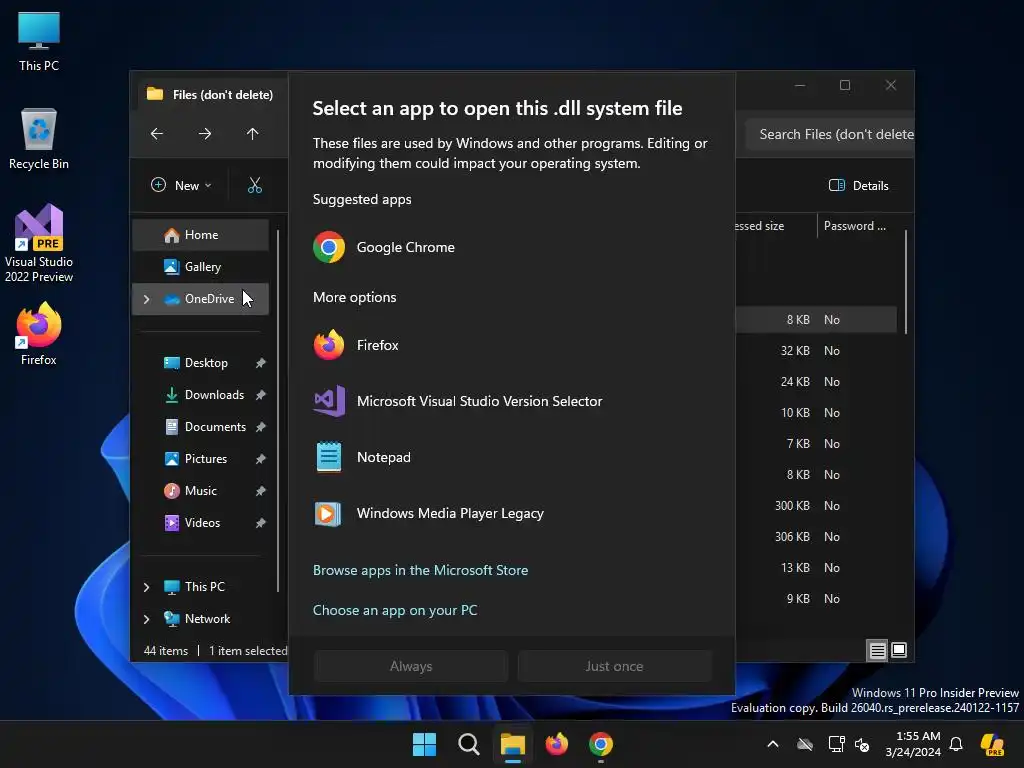Image resolution: width=1024 pixels, height=768 pixels.
Task: Expand Network in navigation pane
Action: (146, 619)
